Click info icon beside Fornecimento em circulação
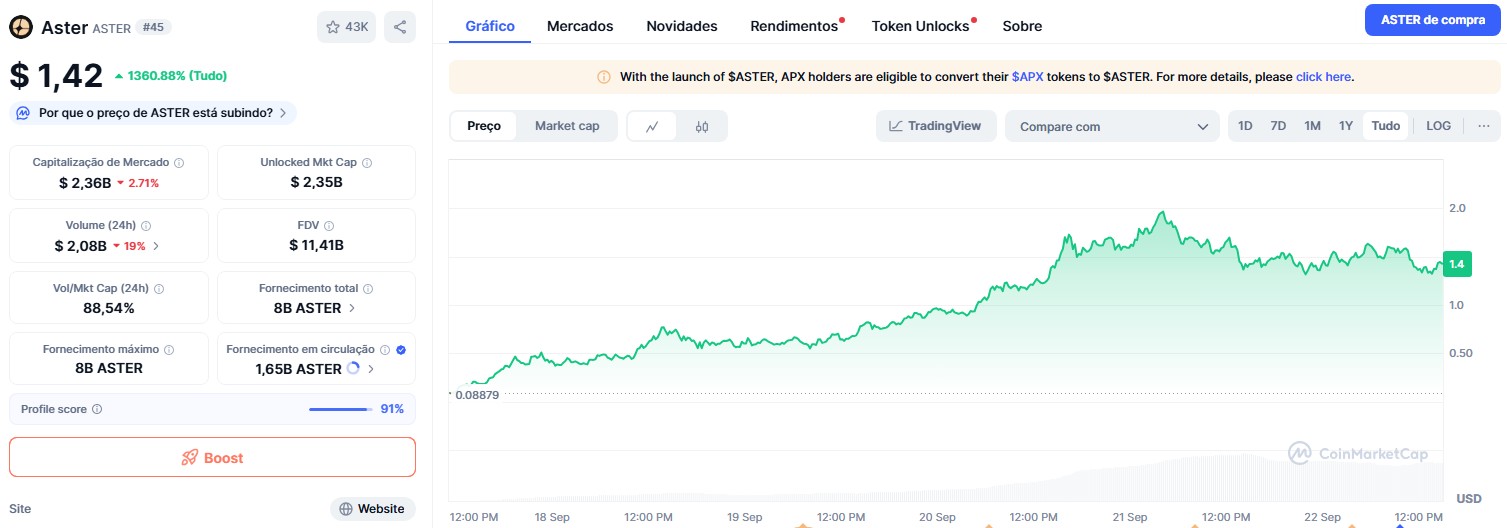The width and height of the screenshot is (1507, 528). pos(385,350)
